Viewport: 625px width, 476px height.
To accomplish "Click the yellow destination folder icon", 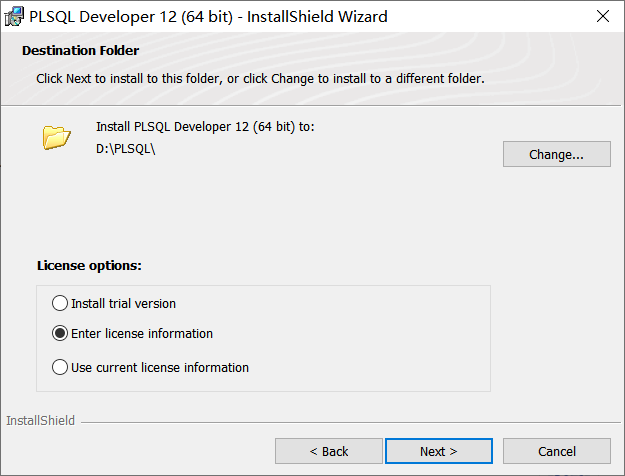I will pyautogui.click(x=57, y=137).
